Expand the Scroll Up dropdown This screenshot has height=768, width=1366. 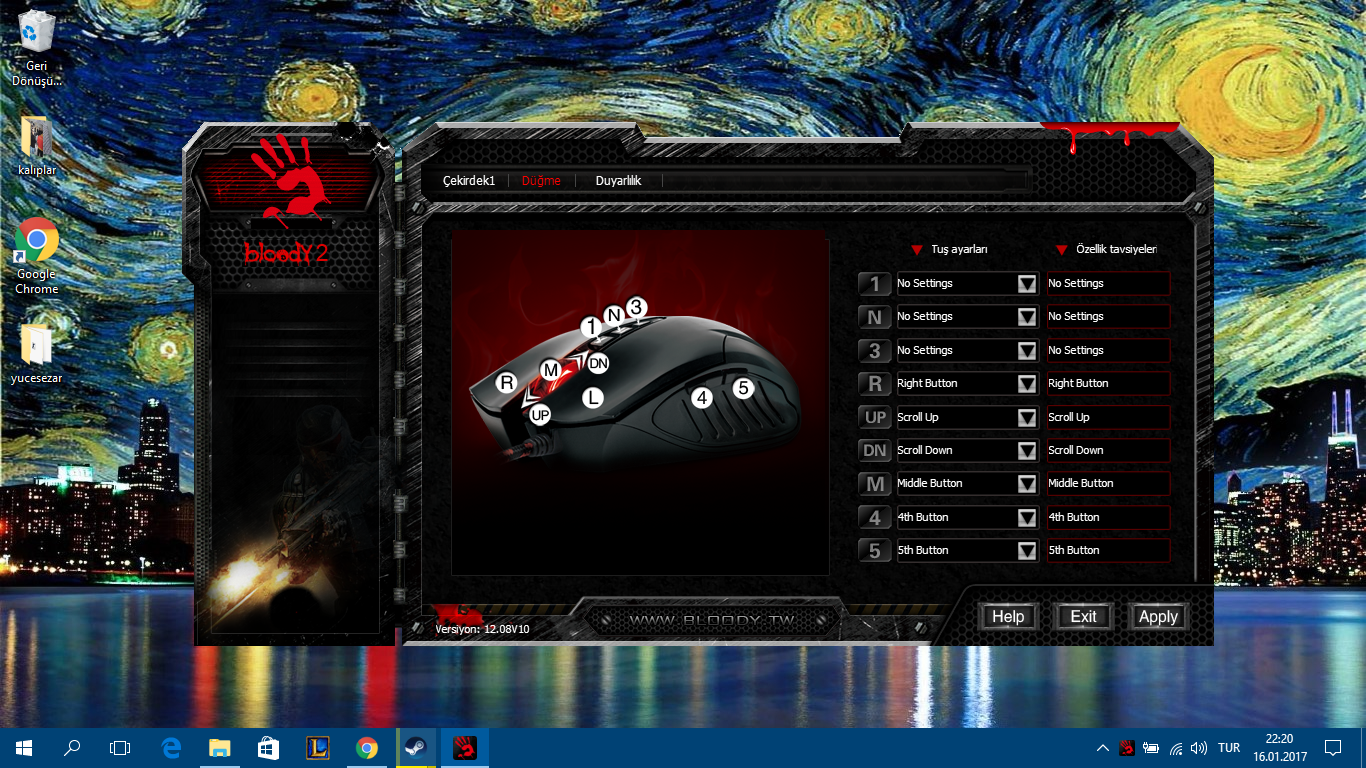tap(1026, 418)
